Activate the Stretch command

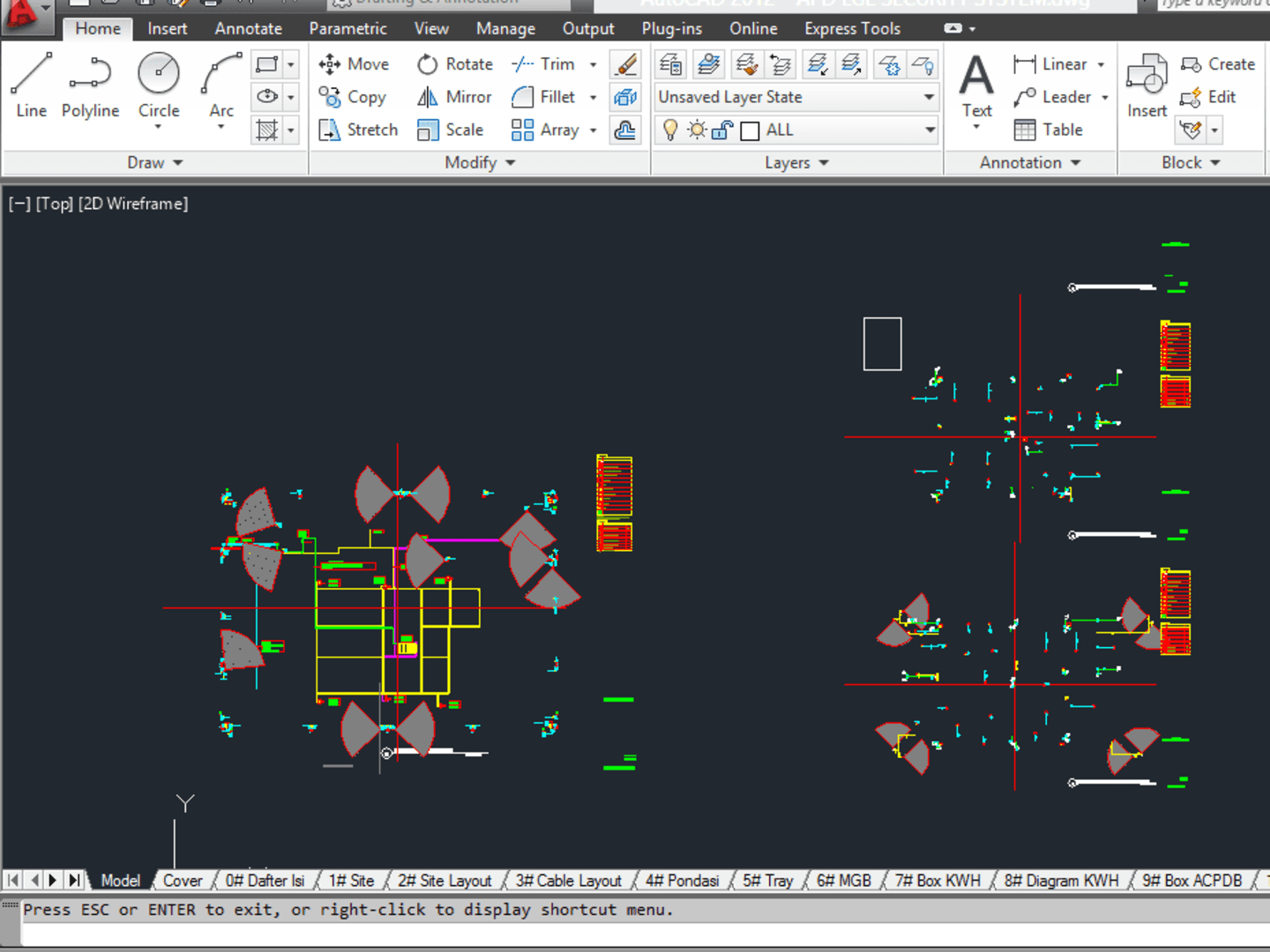358,130
